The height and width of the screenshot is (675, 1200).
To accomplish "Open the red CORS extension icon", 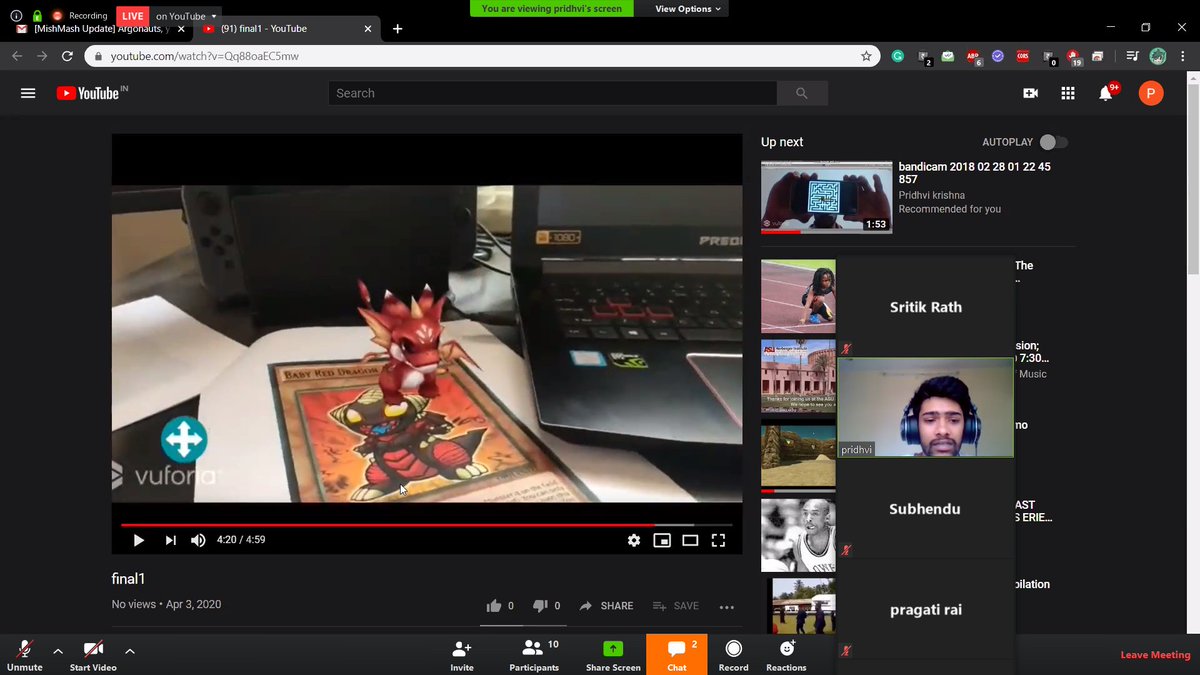I will (x=1022, y=57).
